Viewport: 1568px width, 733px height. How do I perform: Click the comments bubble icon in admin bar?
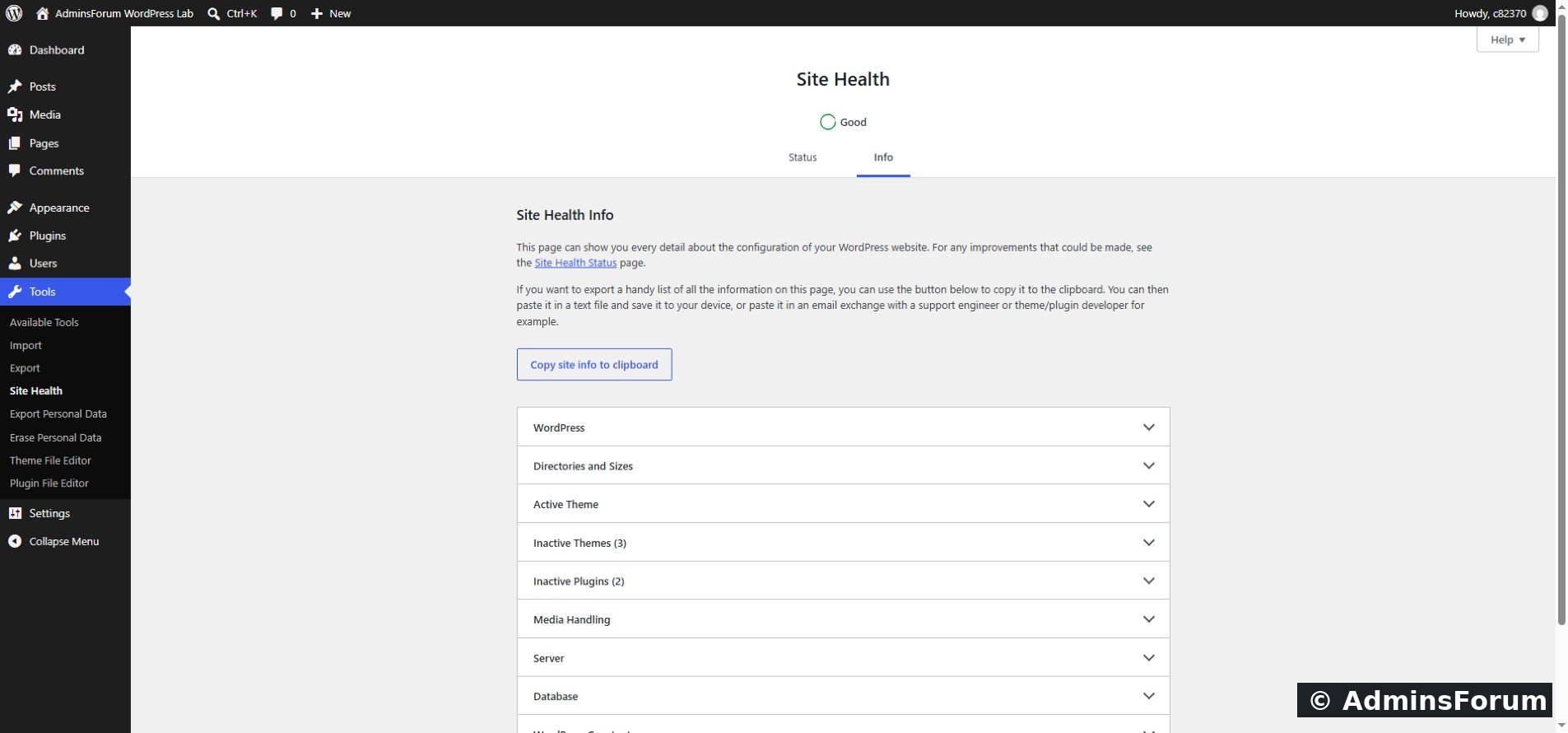(277, 13)
